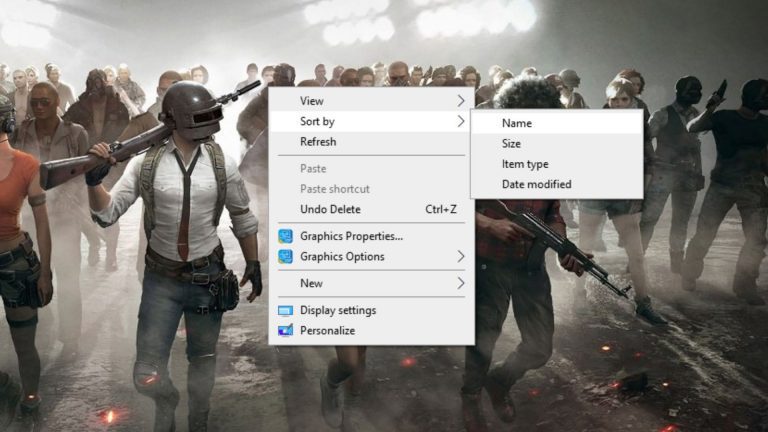This screenshot has height=432, width=768.
Task: Open Graphics Properties... text entry
Action: point(351,236)
